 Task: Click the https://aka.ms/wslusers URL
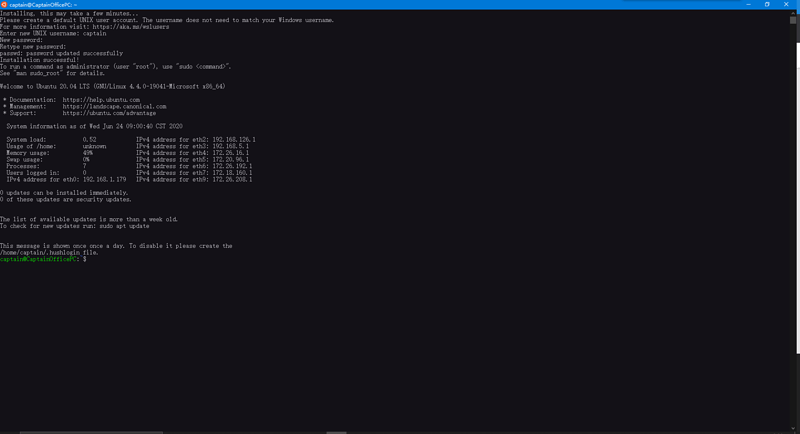pos(131,27)
